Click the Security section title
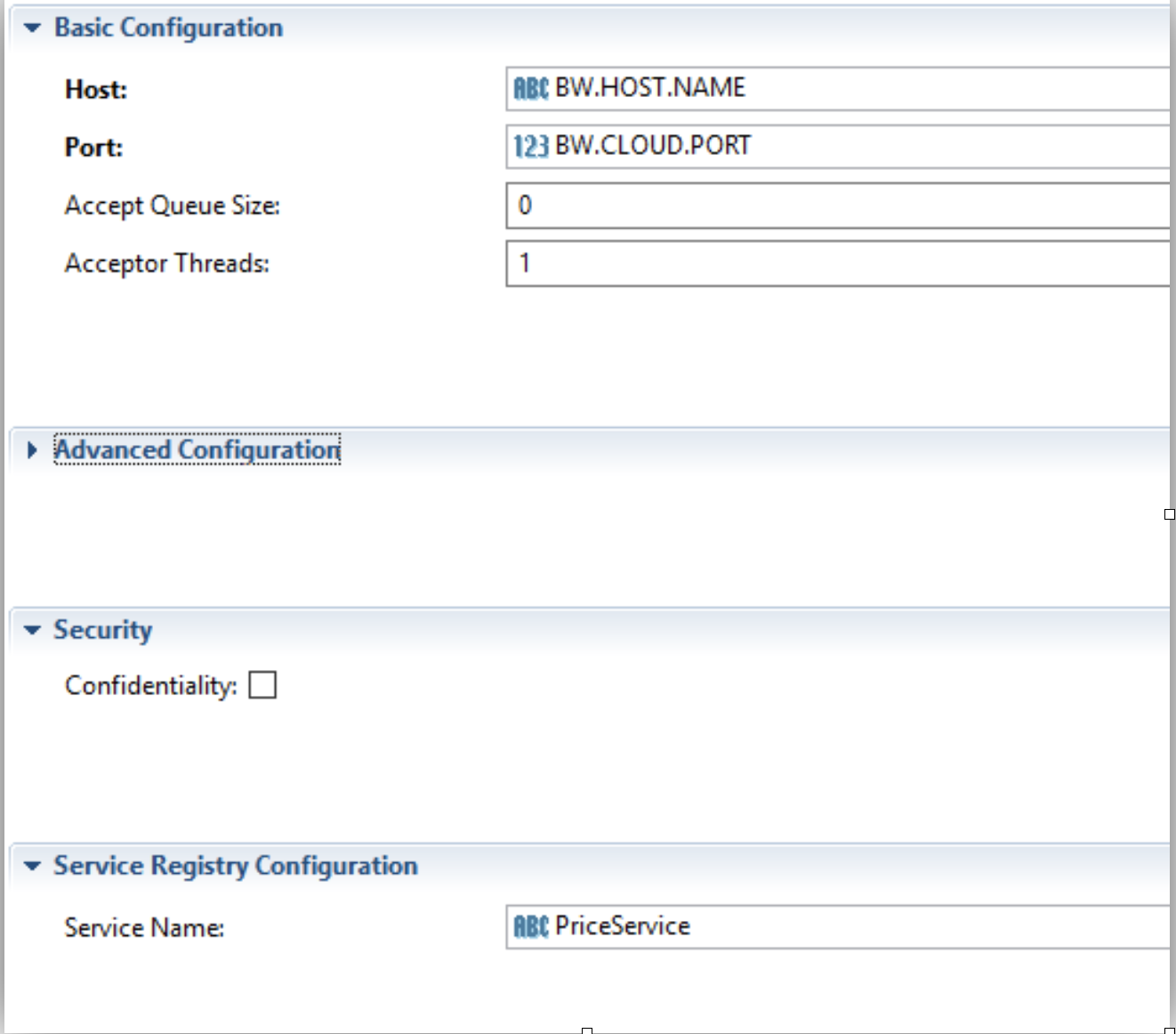 pos(102,630)
